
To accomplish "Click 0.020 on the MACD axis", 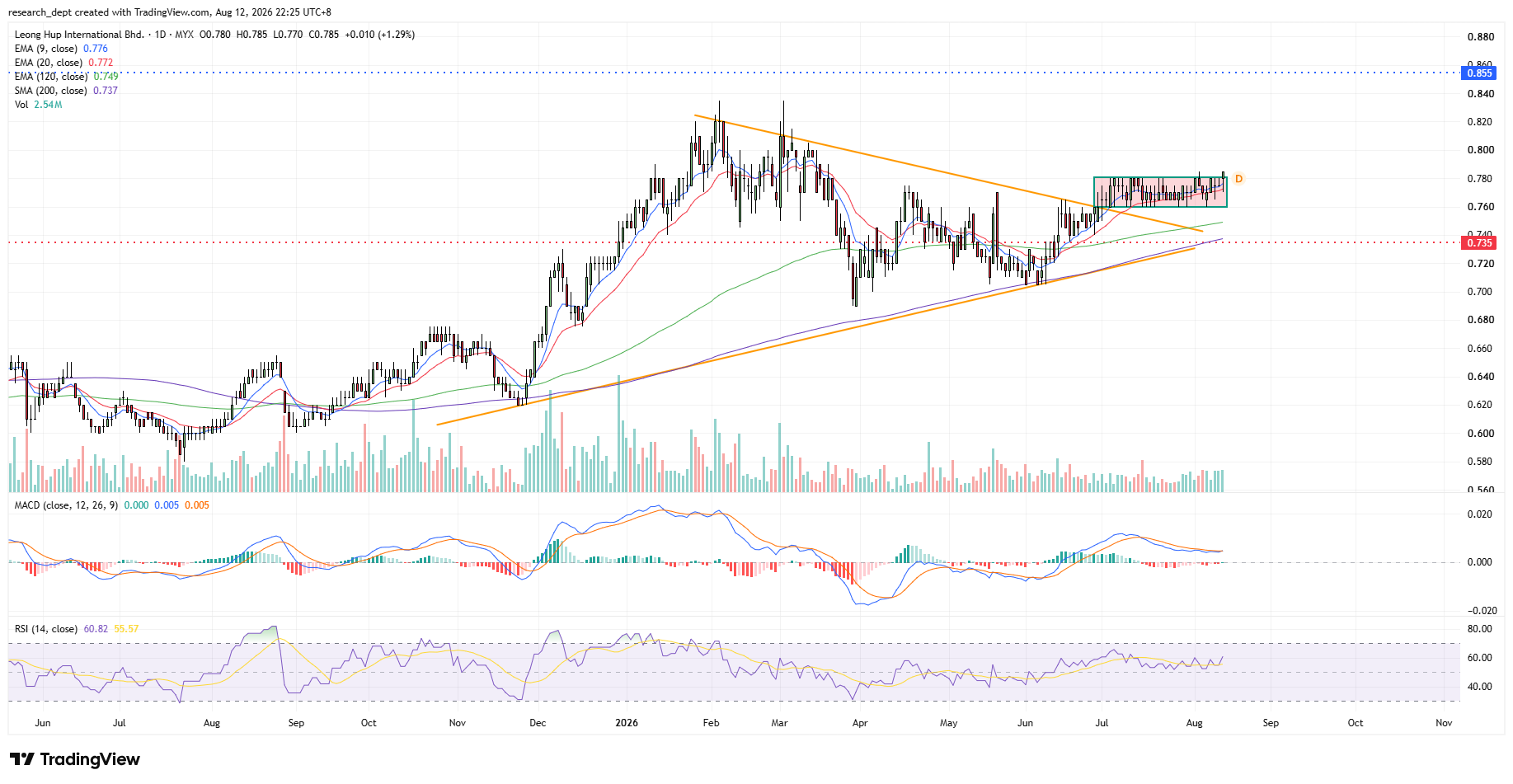I will (1481, 514).
